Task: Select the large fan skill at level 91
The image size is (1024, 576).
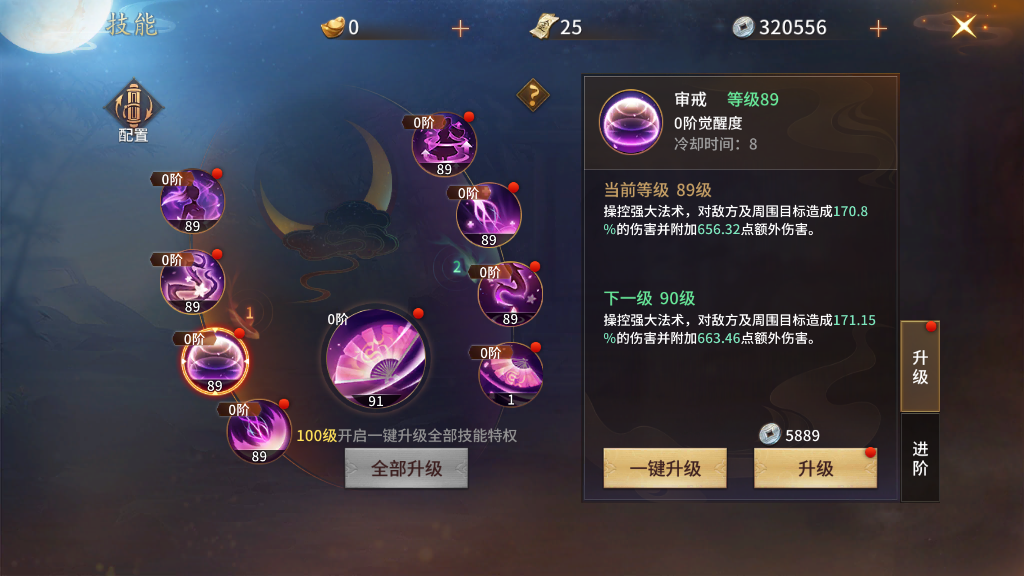Action: pos(376,359)
